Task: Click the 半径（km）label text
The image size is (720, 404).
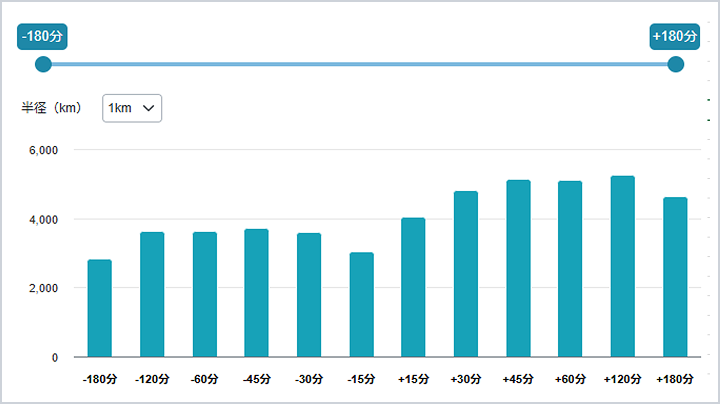Action: point(51,108)
